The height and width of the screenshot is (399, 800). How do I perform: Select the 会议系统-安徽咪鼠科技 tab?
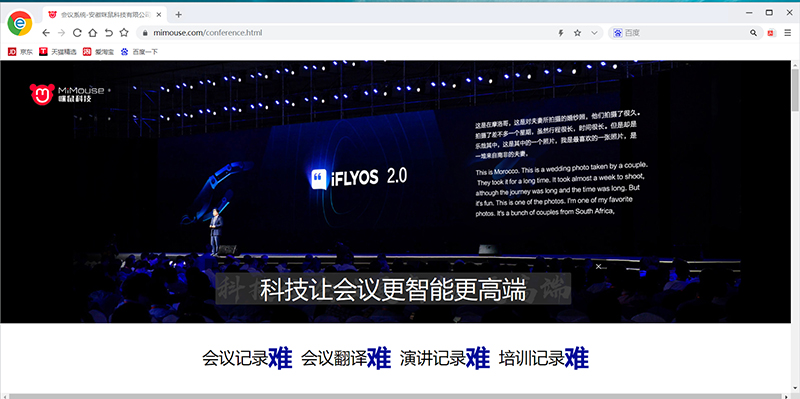[106, 15]
